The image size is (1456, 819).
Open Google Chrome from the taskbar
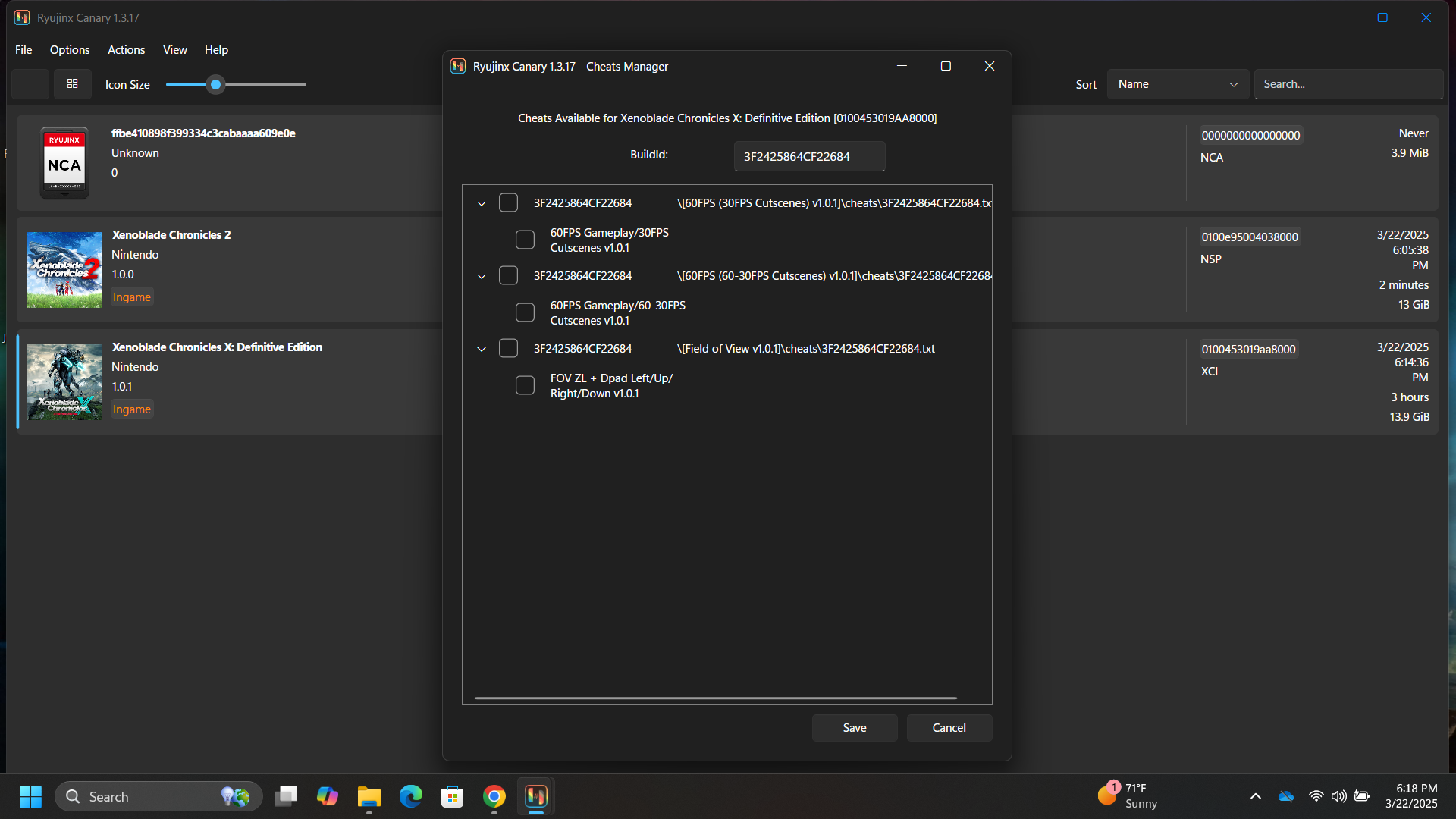494,796
